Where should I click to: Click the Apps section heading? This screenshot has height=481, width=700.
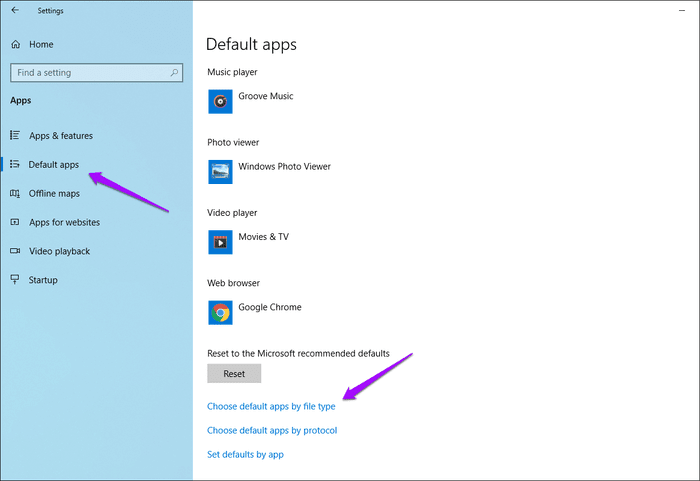21,100
